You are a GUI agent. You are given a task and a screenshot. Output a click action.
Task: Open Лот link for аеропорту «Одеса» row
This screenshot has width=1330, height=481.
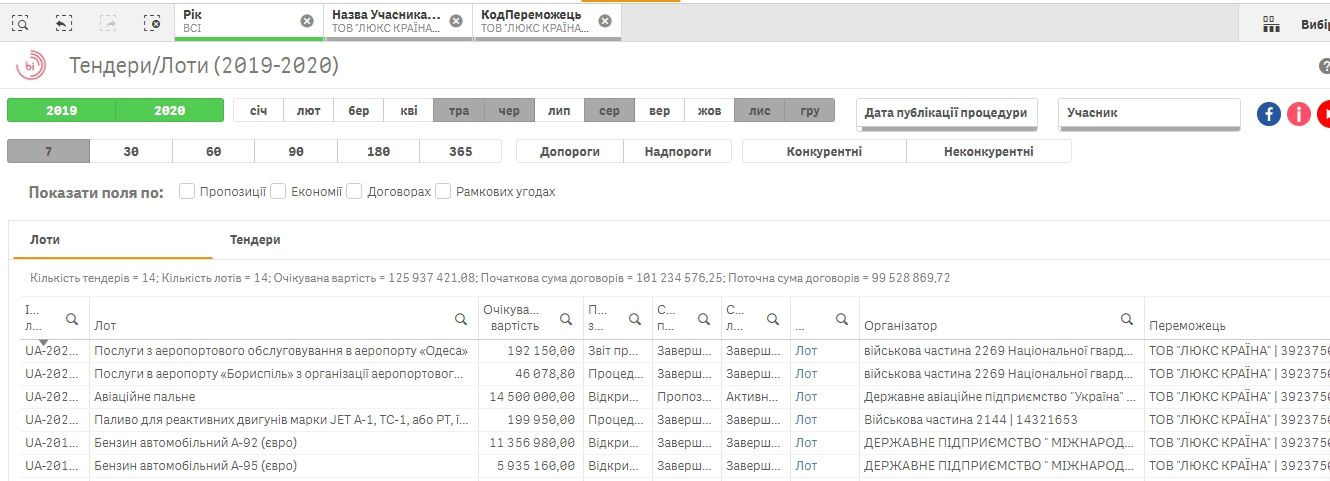pos(806,351)
